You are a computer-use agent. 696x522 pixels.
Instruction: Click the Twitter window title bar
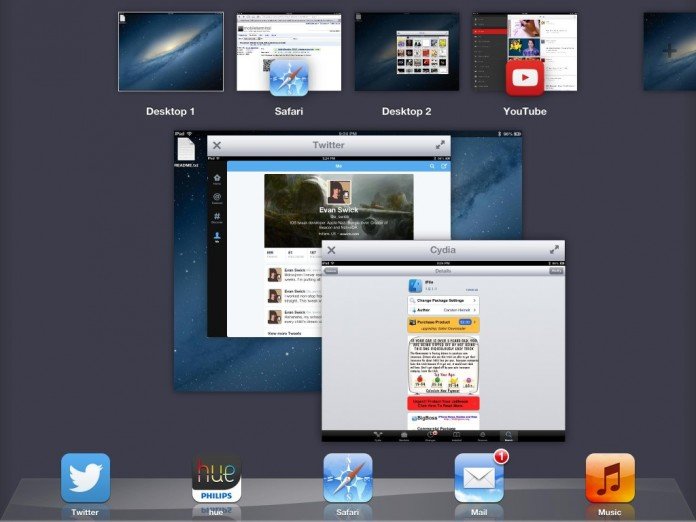coord(329,145)
